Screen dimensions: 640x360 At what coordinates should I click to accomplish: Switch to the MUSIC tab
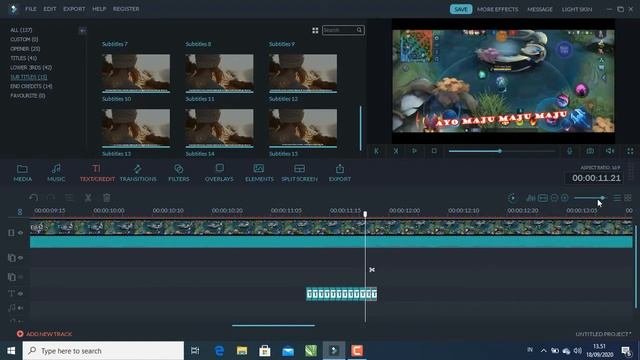[56, 173]
